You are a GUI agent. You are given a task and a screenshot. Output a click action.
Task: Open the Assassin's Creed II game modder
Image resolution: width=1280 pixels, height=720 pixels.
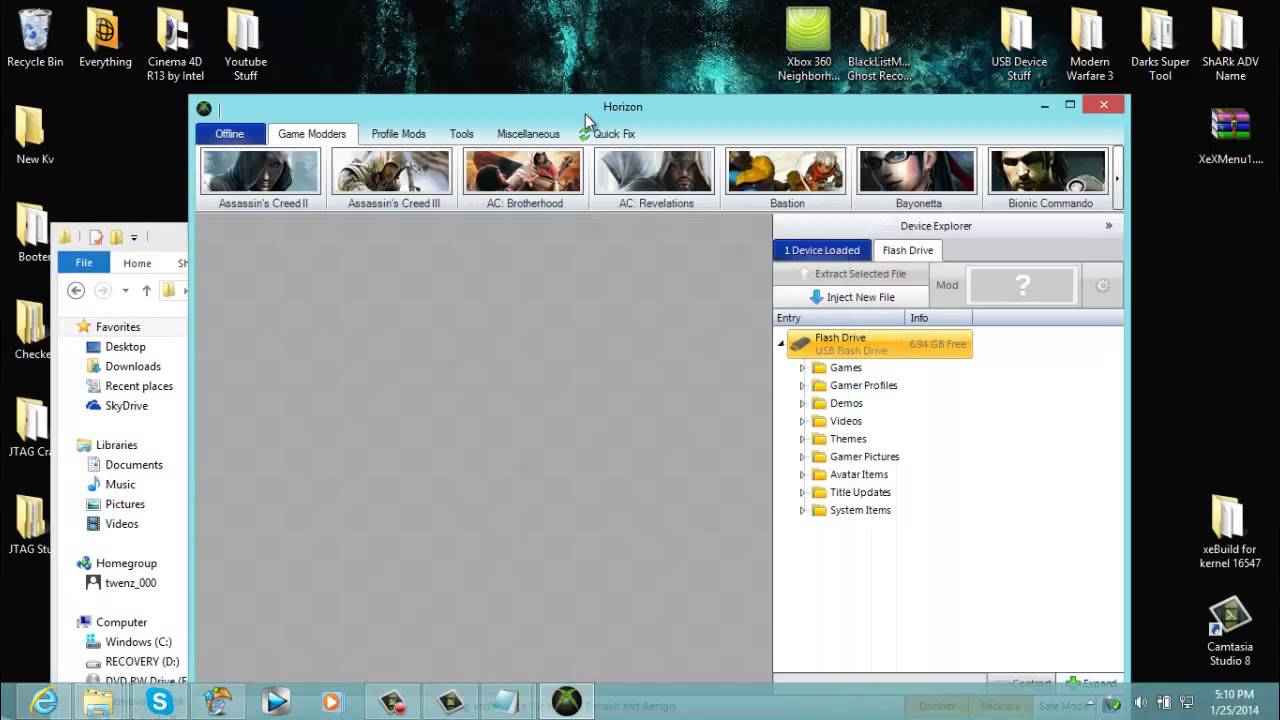click(x=262, y=179)
